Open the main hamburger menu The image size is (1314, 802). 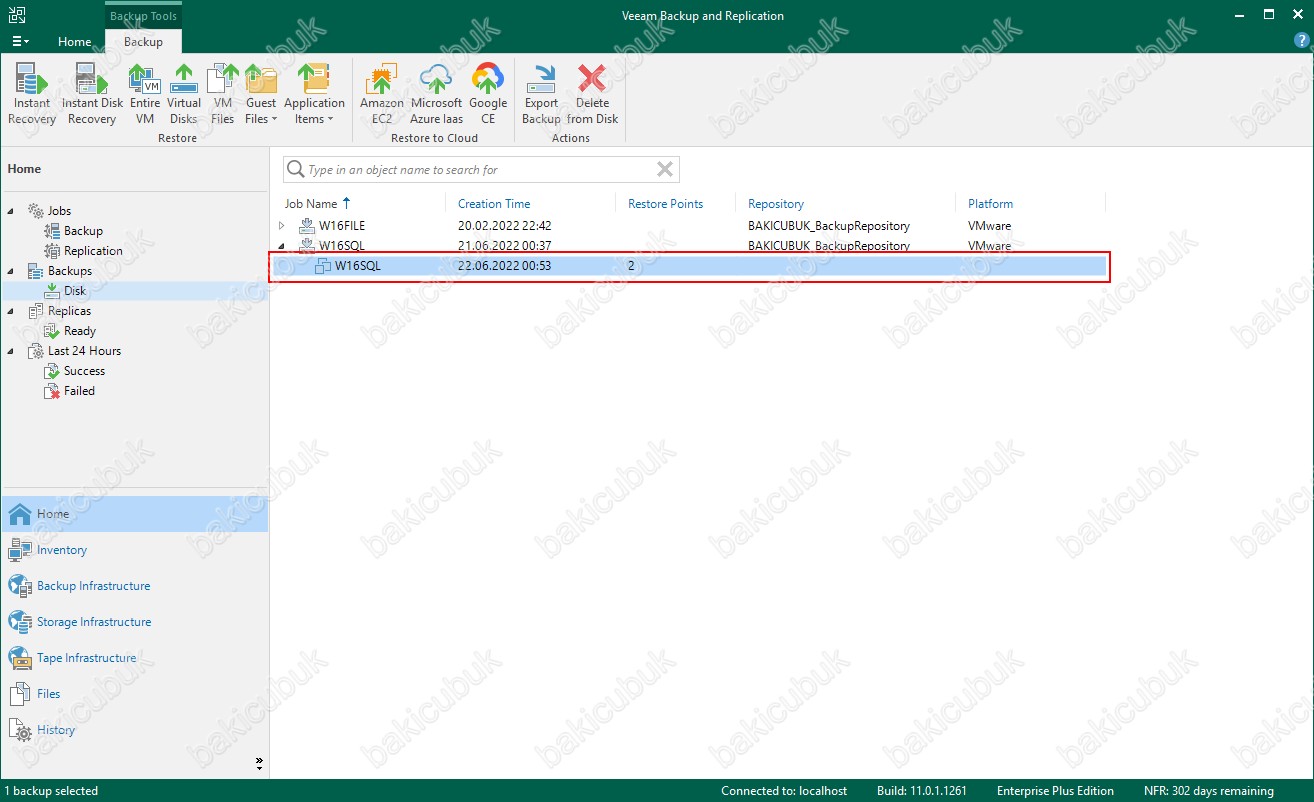coord(20,42)
